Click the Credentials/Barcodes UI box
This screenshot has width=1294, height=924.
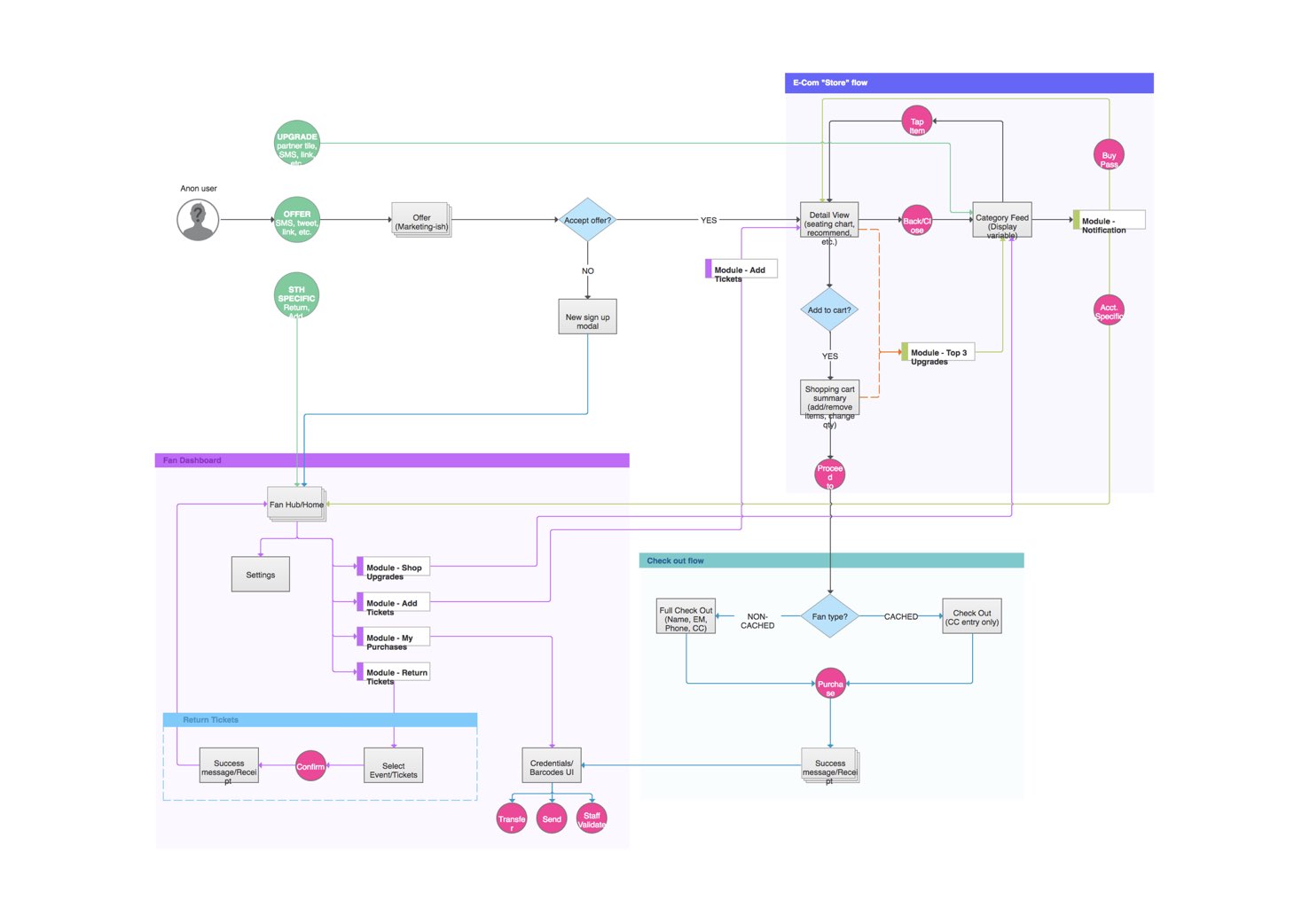(552, 766)
